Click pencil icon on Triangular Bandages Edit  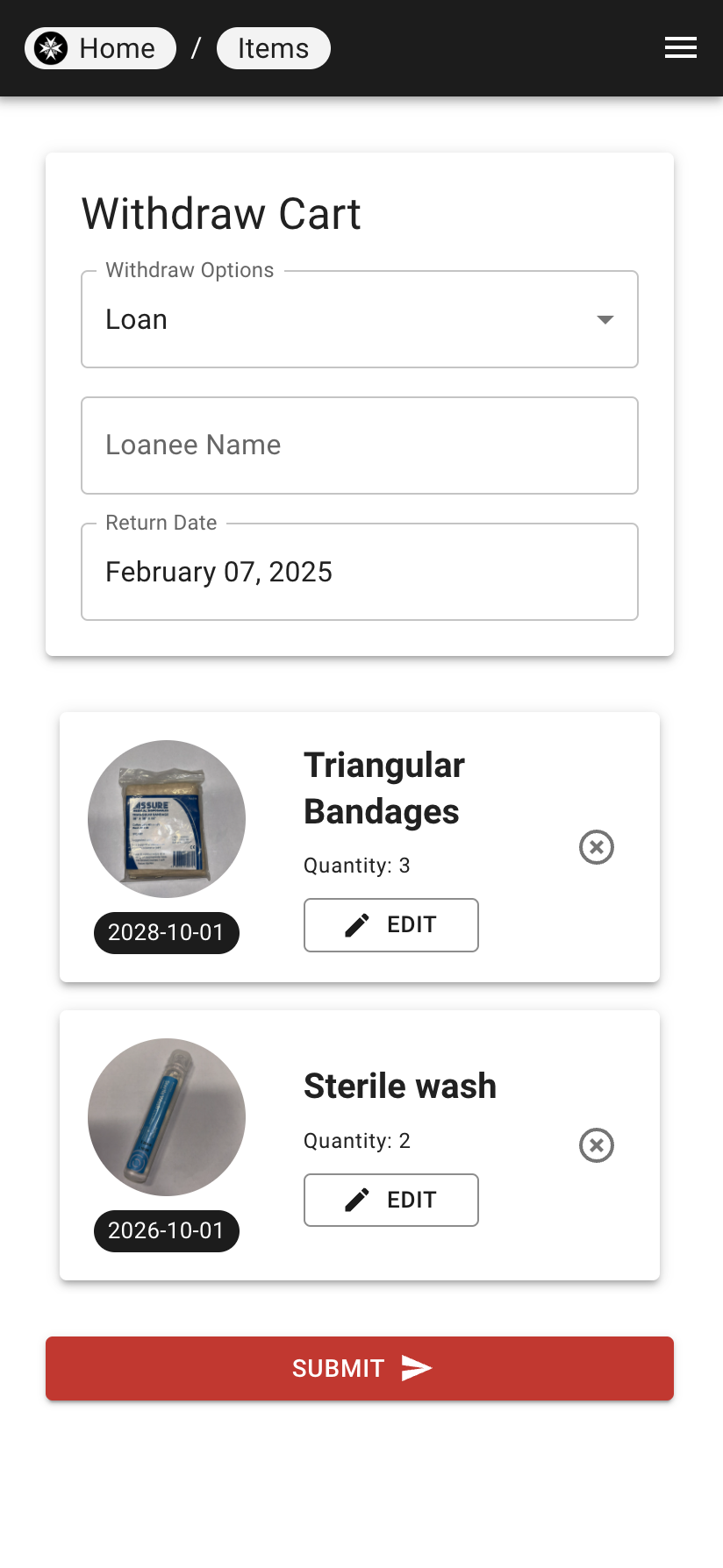point(357,925)
